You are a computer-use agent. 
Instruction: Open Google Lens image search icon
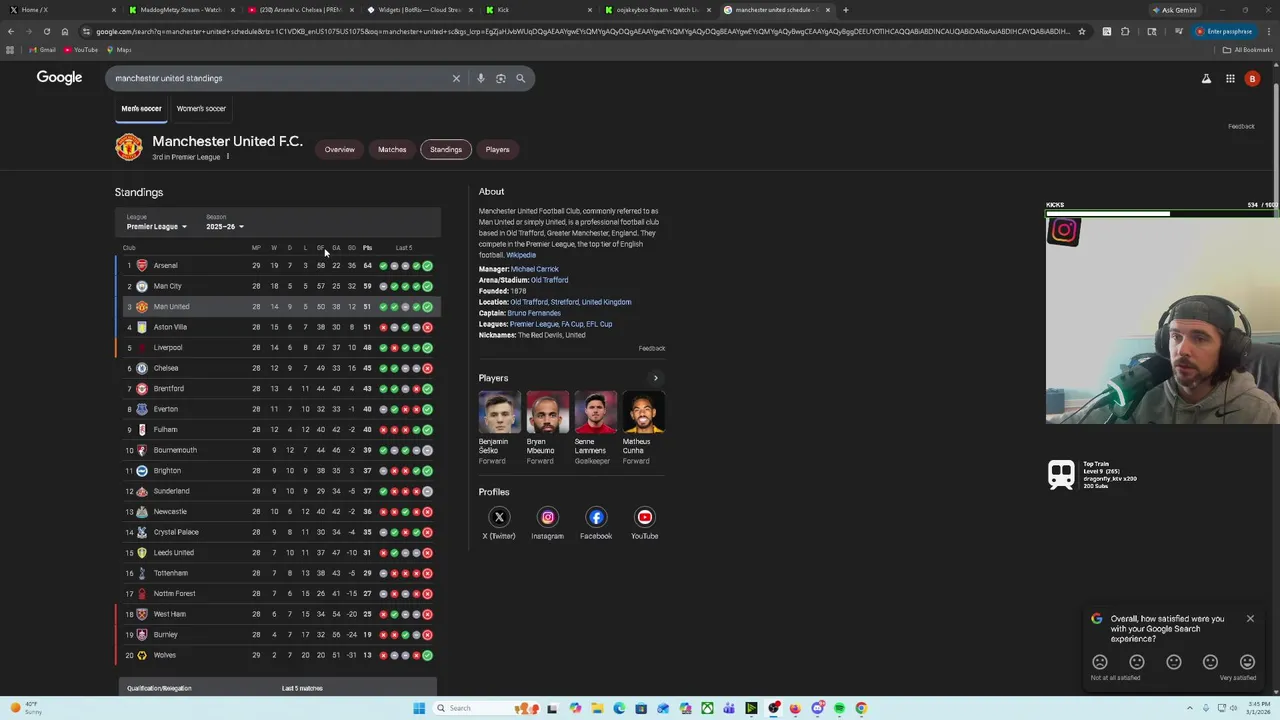500,78
